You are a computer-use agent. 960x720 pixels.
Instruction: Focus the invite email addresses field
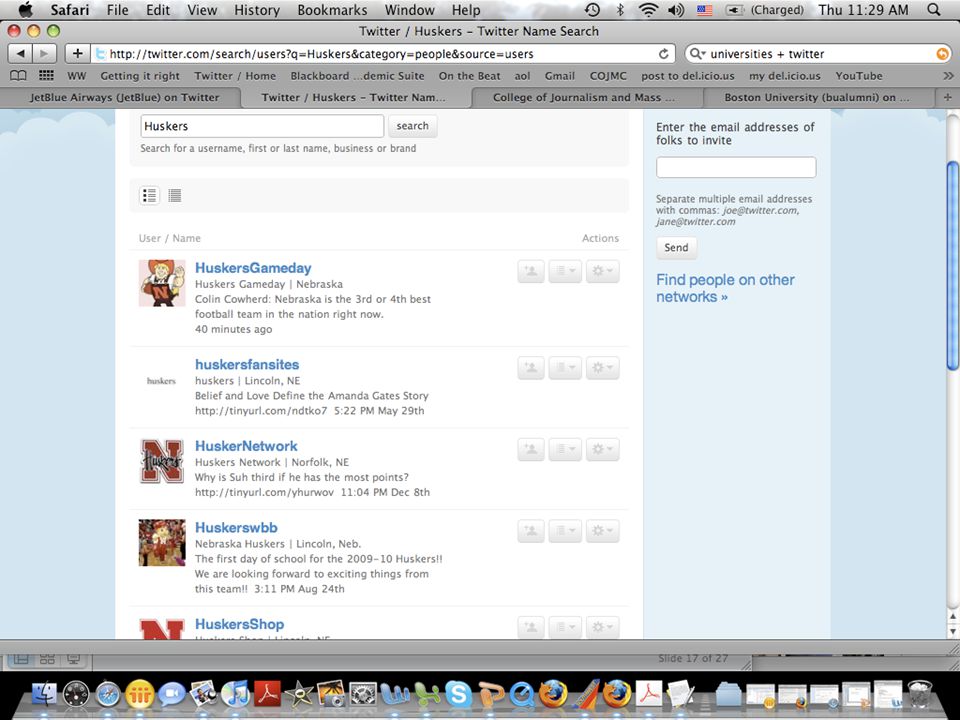coord(736,167)
